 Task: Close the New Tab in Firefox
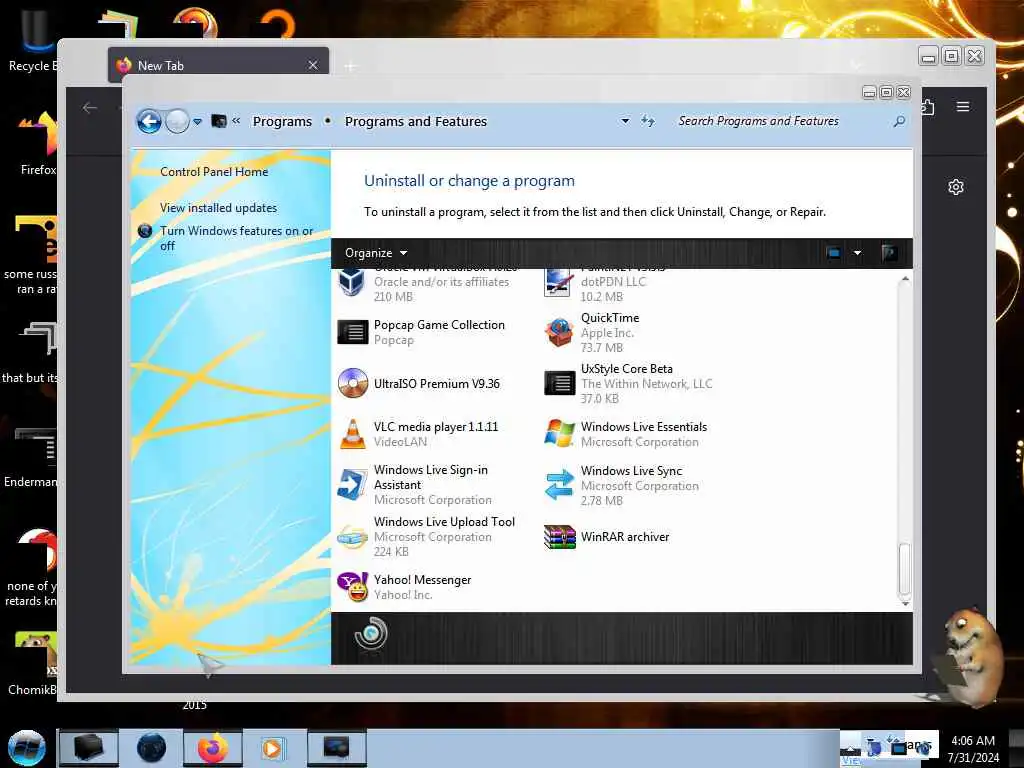313,65
